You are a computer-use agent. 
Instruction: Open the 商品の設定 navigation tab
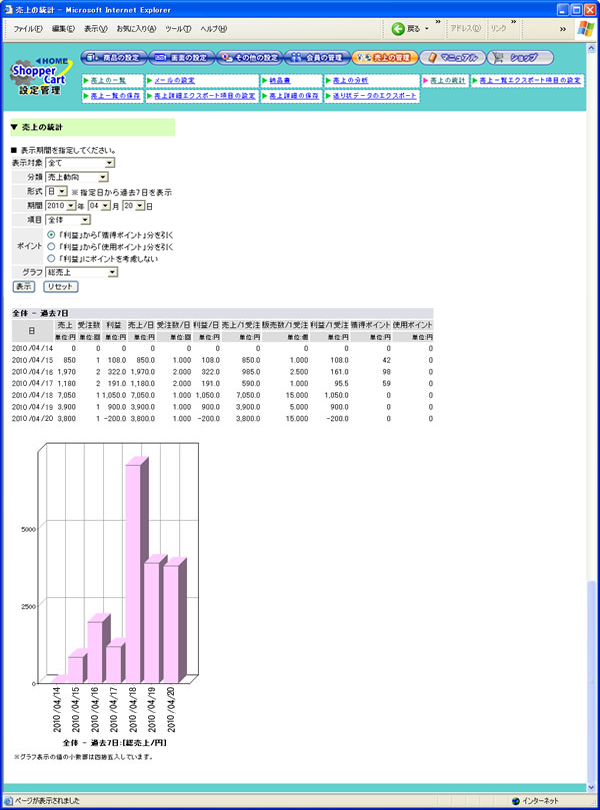click(114, 57)
